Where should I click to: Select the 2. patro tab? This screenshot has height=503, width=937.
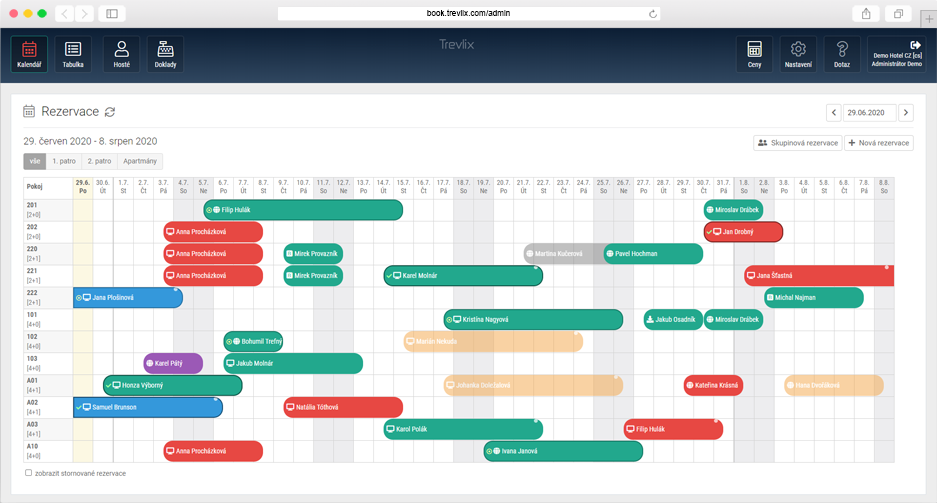tap(99, 161)
